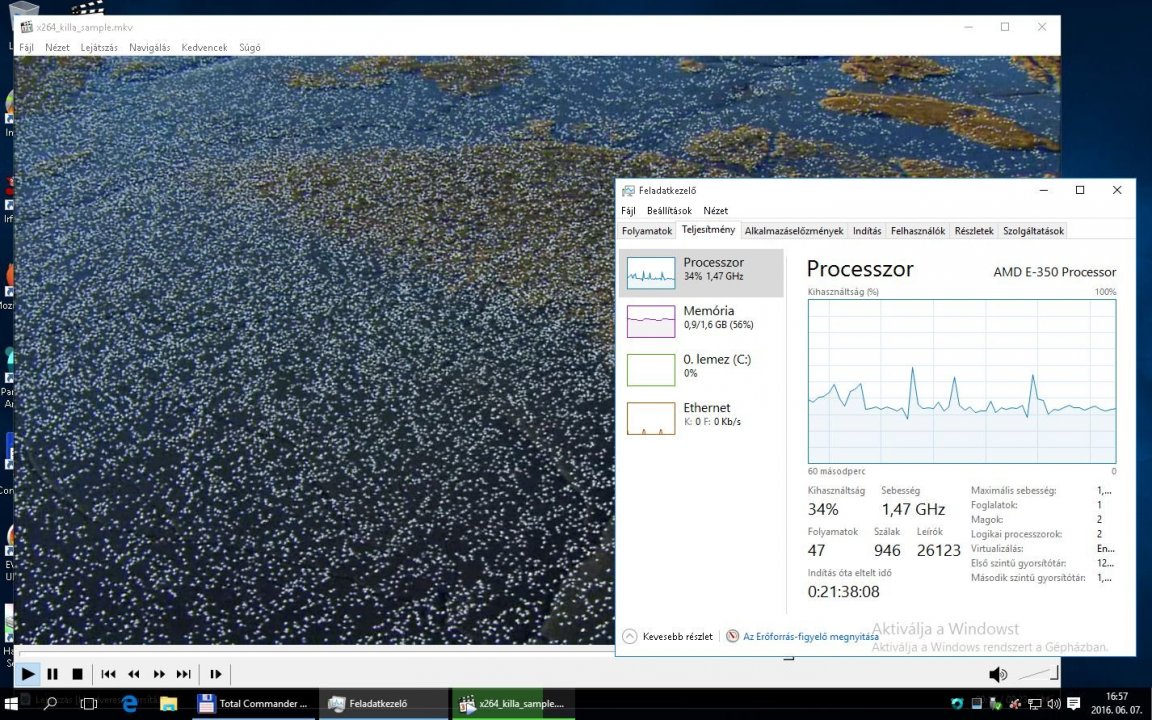1152x720 pixels.
Task: Switch to the Folyamatok tab
Action: 647,231
